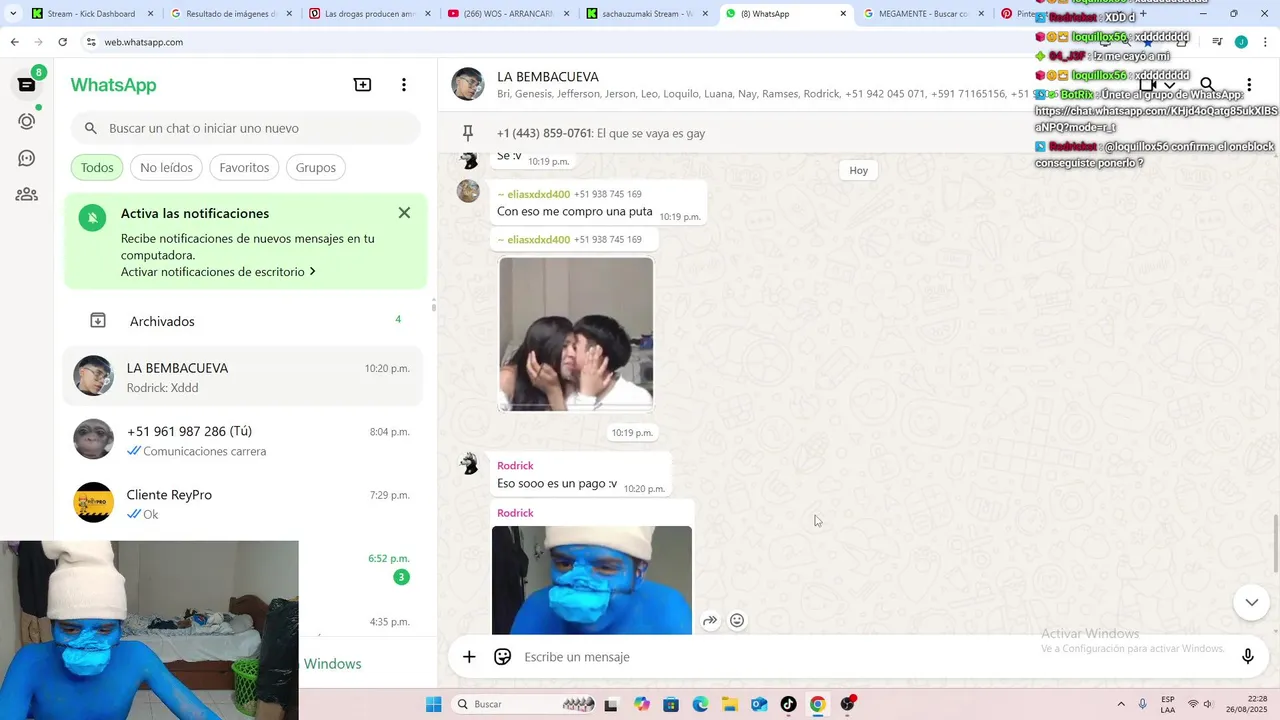Click the search icon in the chat header

click(1207, 85)
